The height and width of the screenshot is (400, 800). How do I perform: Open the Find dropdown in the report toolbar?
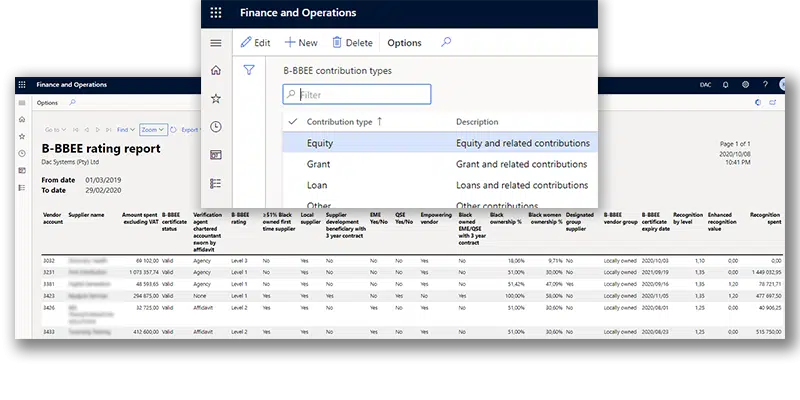(126, 129)
